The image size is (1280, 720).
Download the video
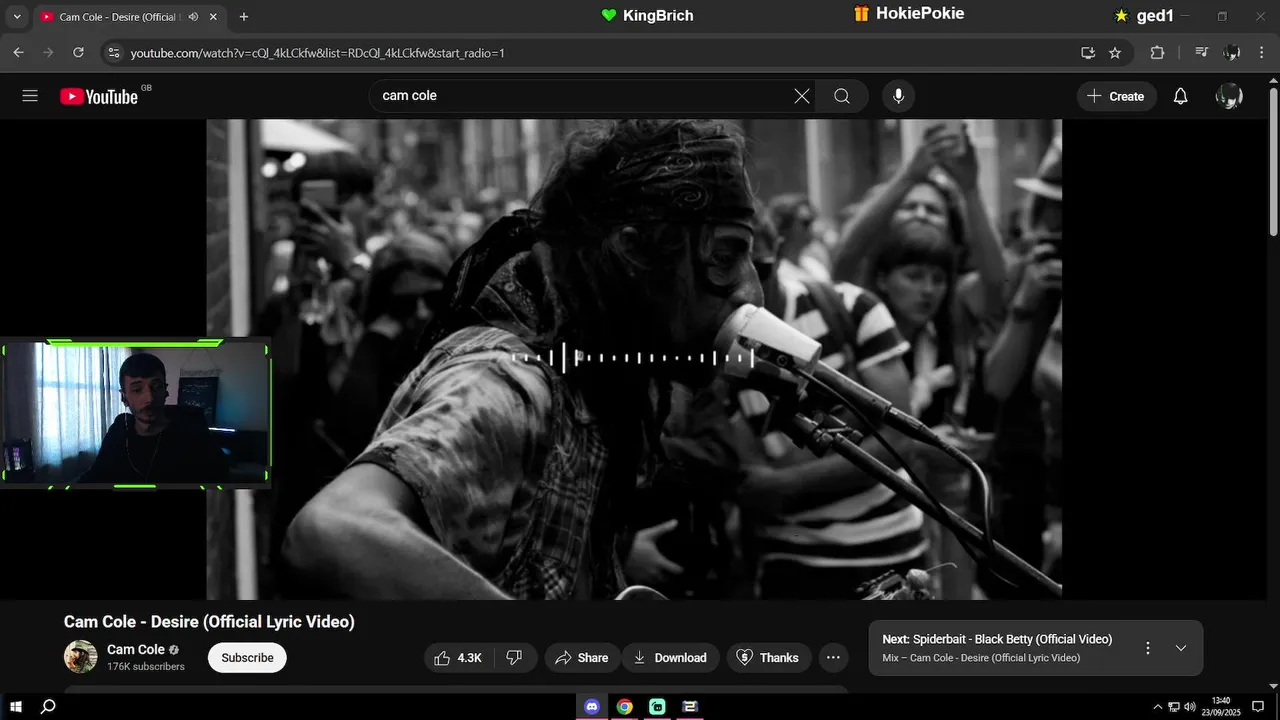pyautogui.click(x=670, y=658)
